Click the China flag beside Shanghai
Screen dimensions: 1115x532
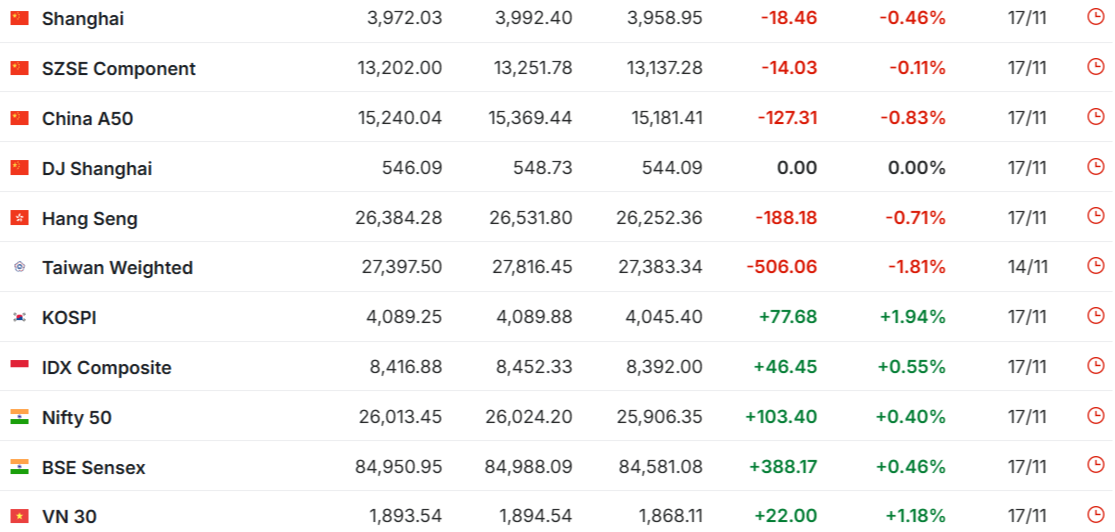click(20, 18)
